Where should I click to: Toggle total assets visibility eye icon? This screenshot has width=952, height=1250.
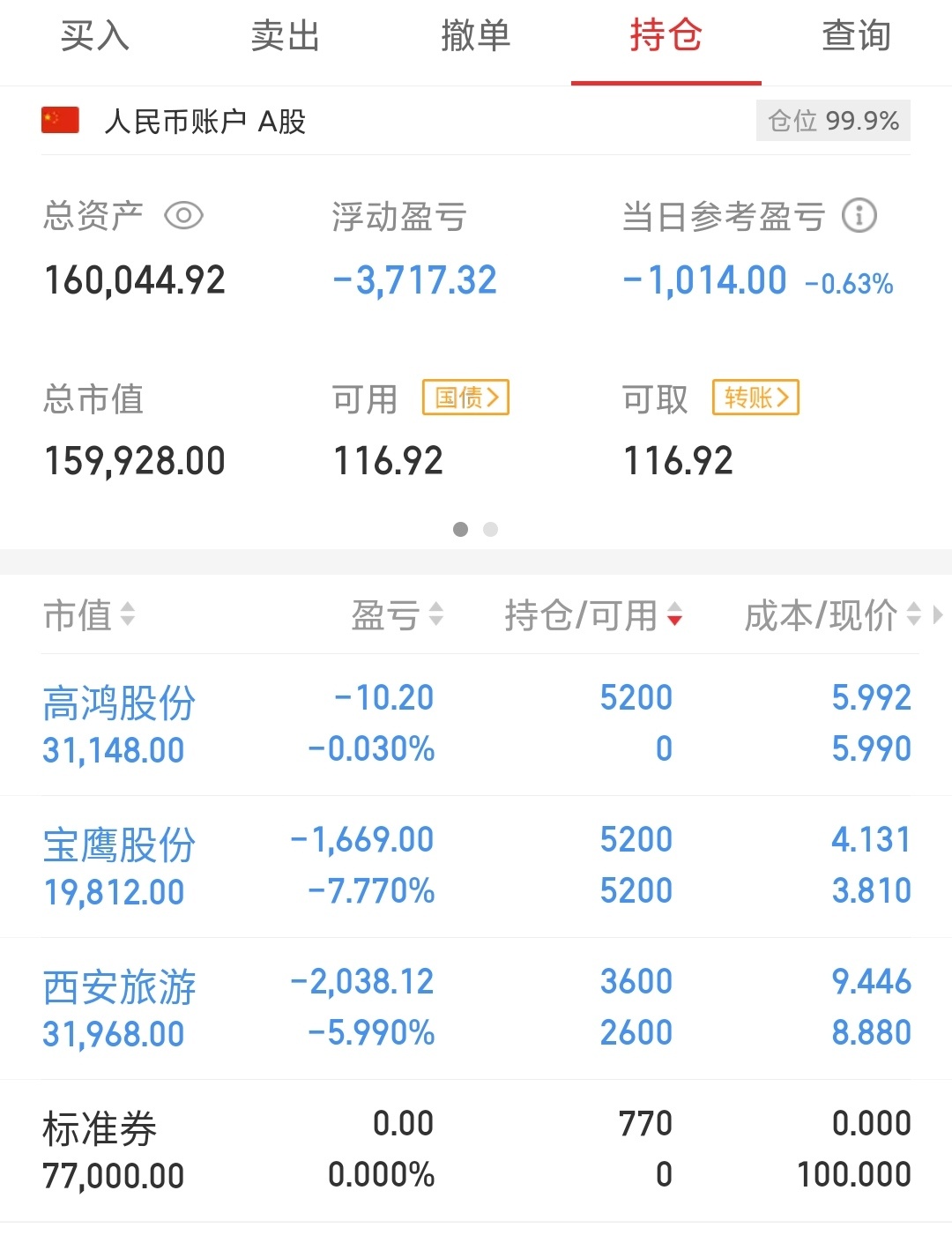tap(183, 216)
